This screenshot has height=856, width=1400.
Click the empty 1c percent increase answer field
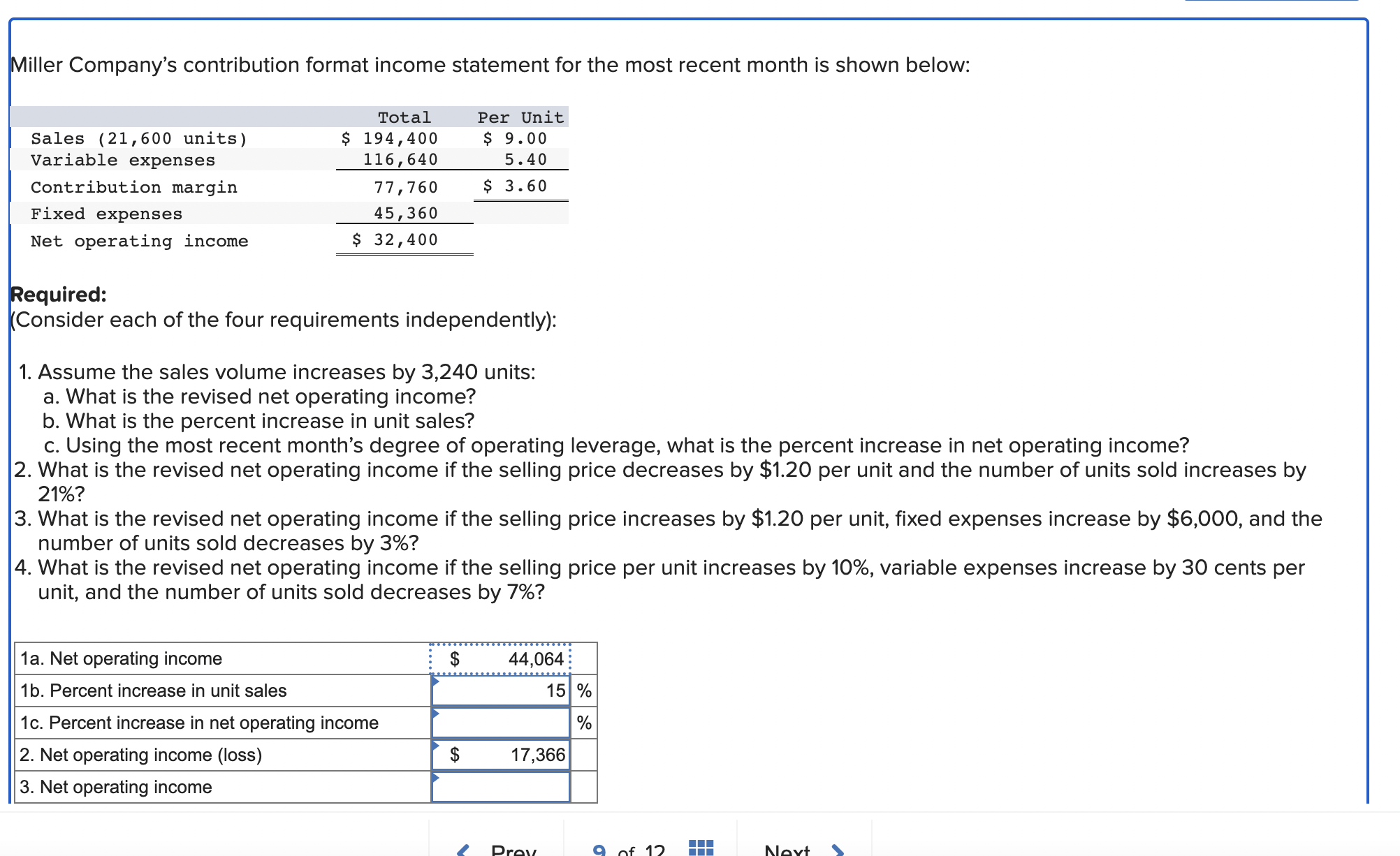point(500,723)
